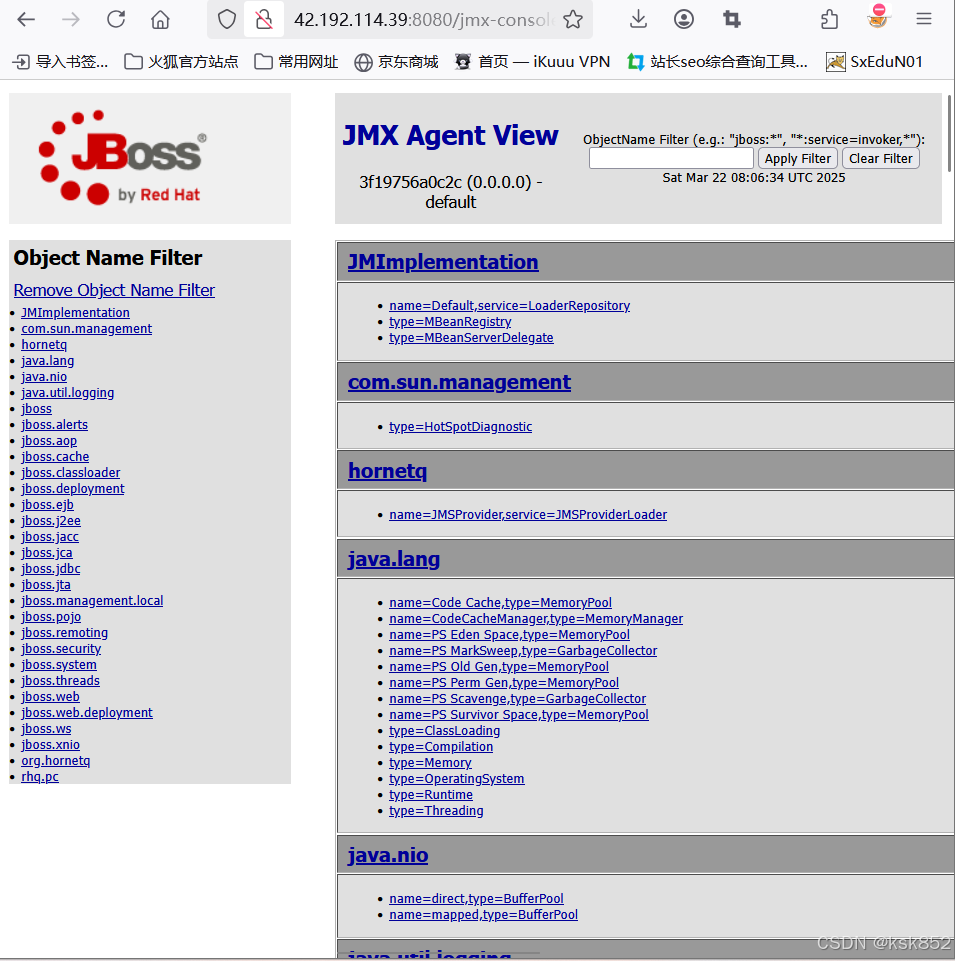Click the ObjectName Filter input field
This screenshot has width=955, height=961.
point(671,158)
